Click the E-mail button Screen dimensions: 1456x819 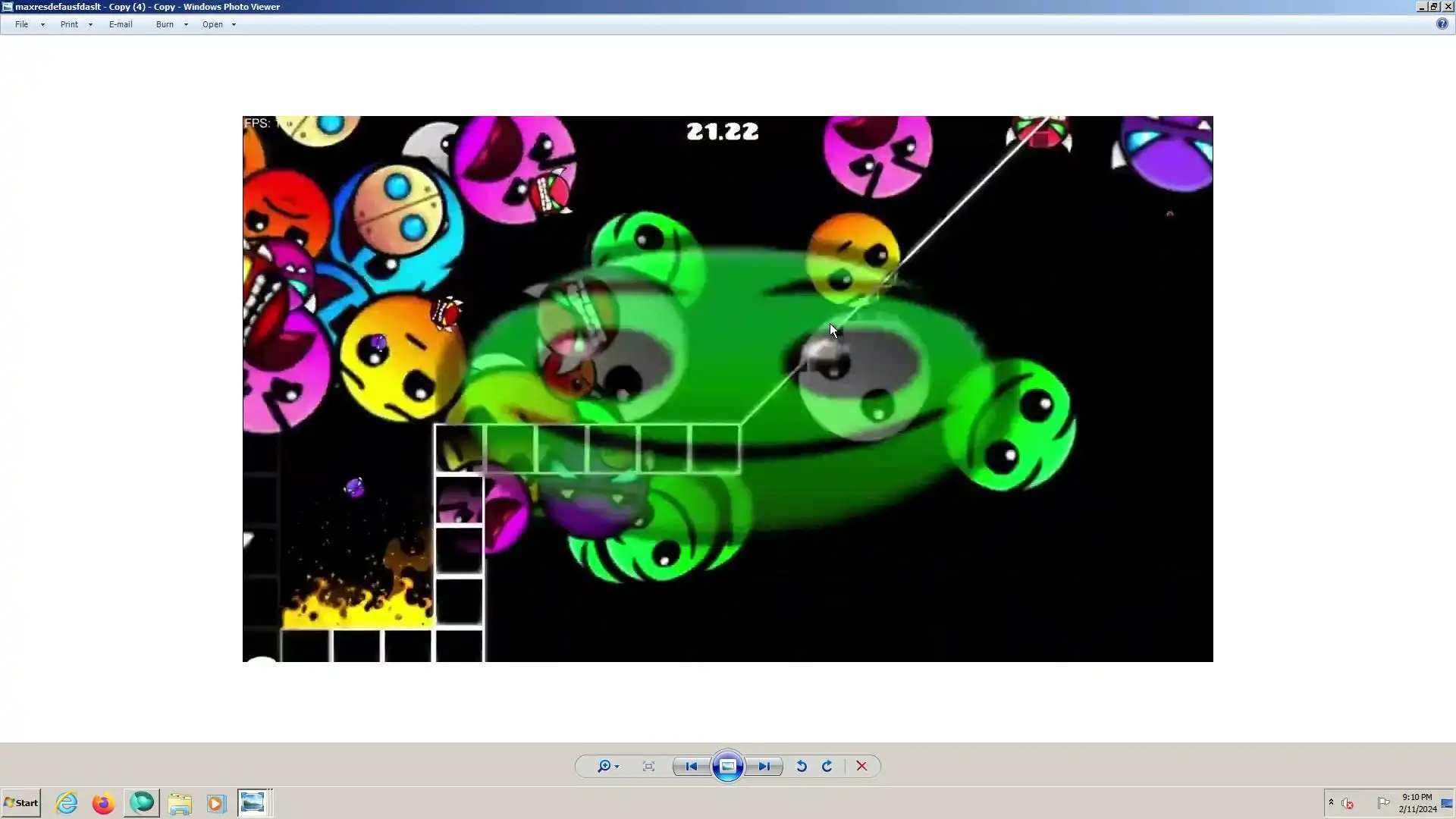click(x=121, y=24)
